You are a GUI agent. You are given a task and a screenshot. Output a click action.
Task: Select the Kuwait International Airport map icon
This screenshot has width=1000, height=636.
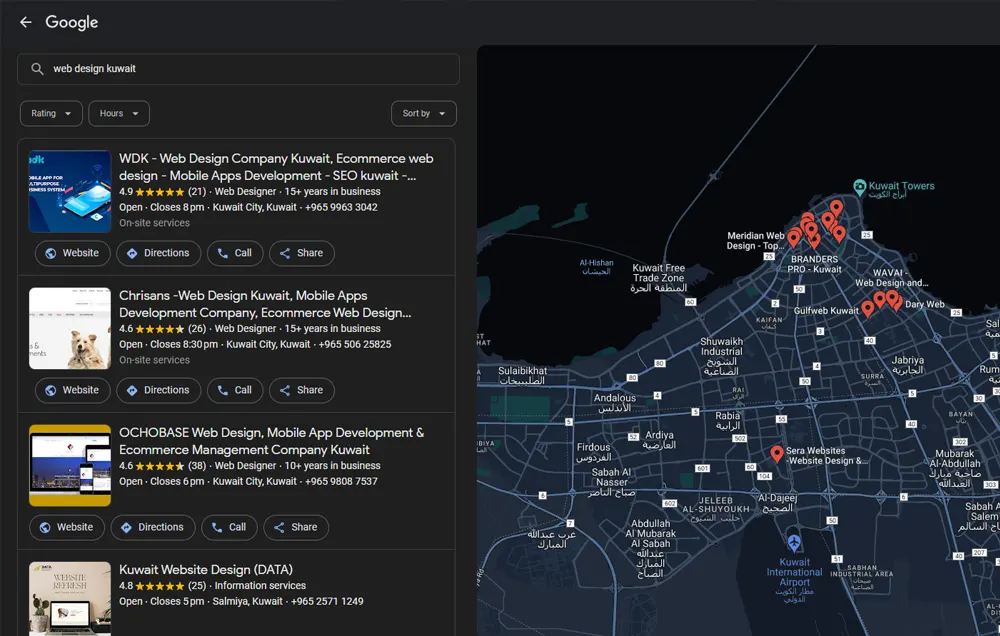[794, 542]
